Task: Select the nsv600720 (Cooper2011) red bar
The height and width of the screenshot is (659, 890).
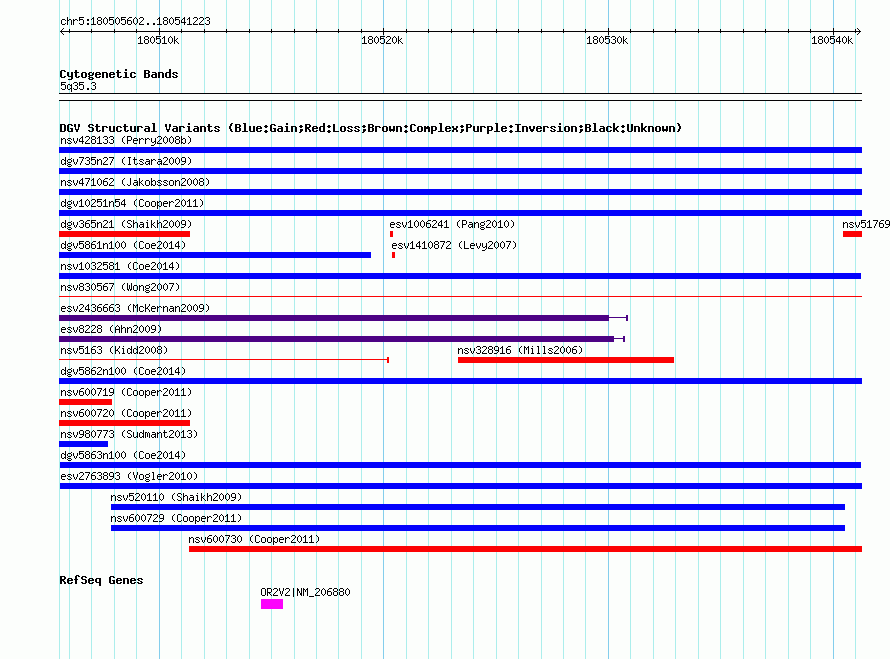Action: [124, 423]
